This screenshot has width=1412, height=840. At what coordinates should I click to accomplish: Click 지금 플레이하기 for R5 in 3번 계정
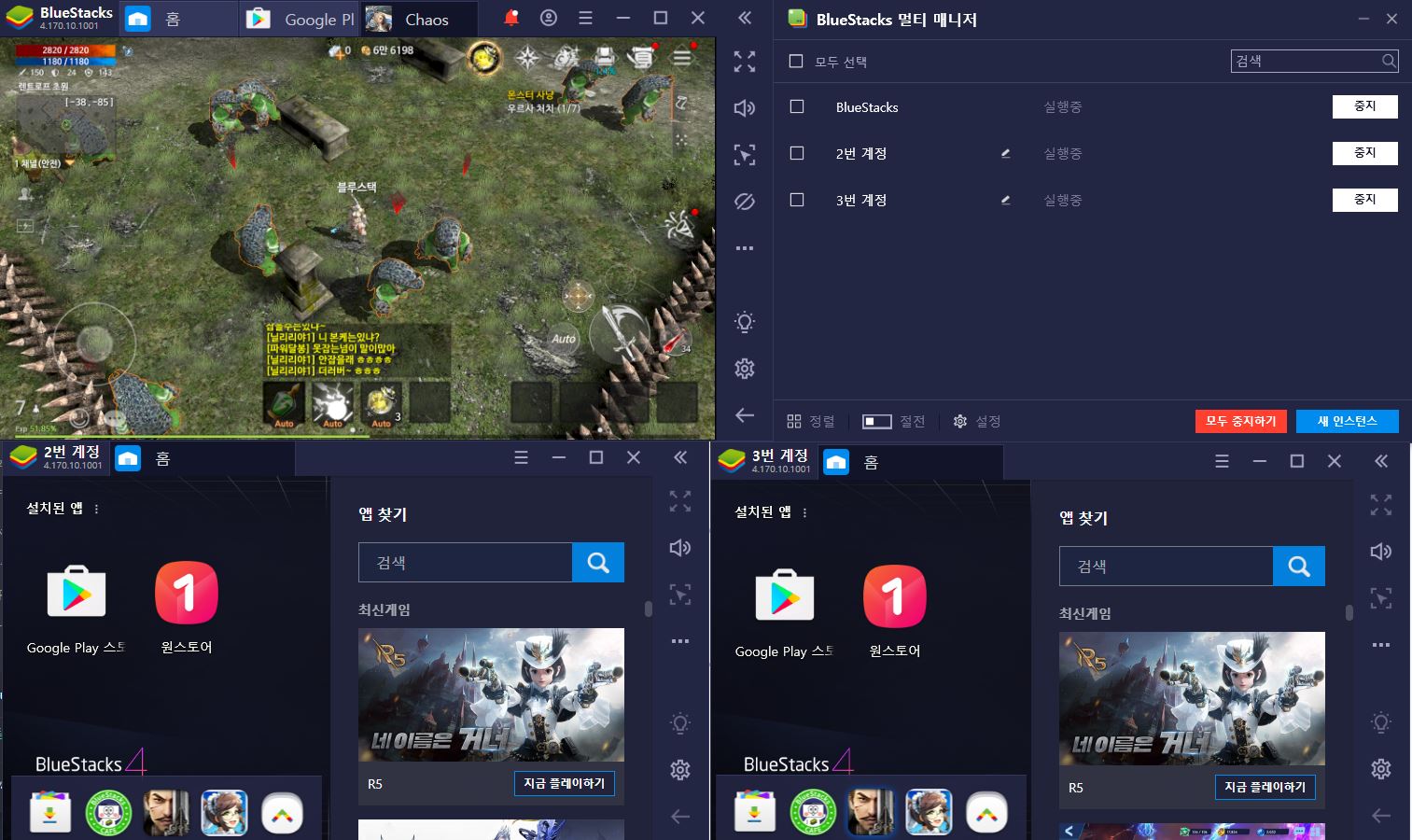1265,787
